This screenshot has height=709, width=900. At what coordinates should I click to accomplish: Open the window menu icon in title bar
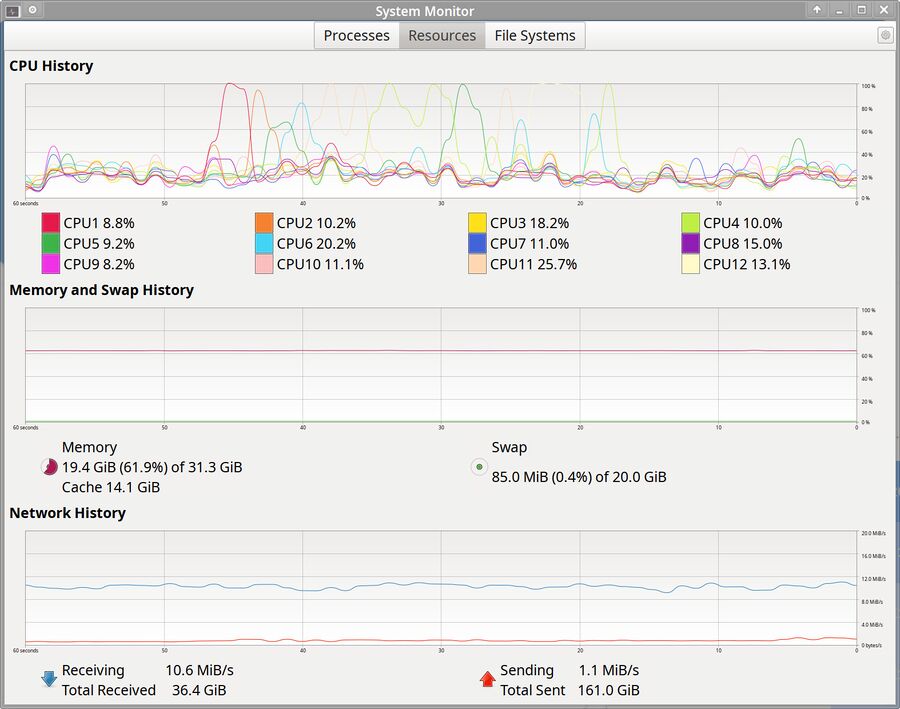pos(12,10)
